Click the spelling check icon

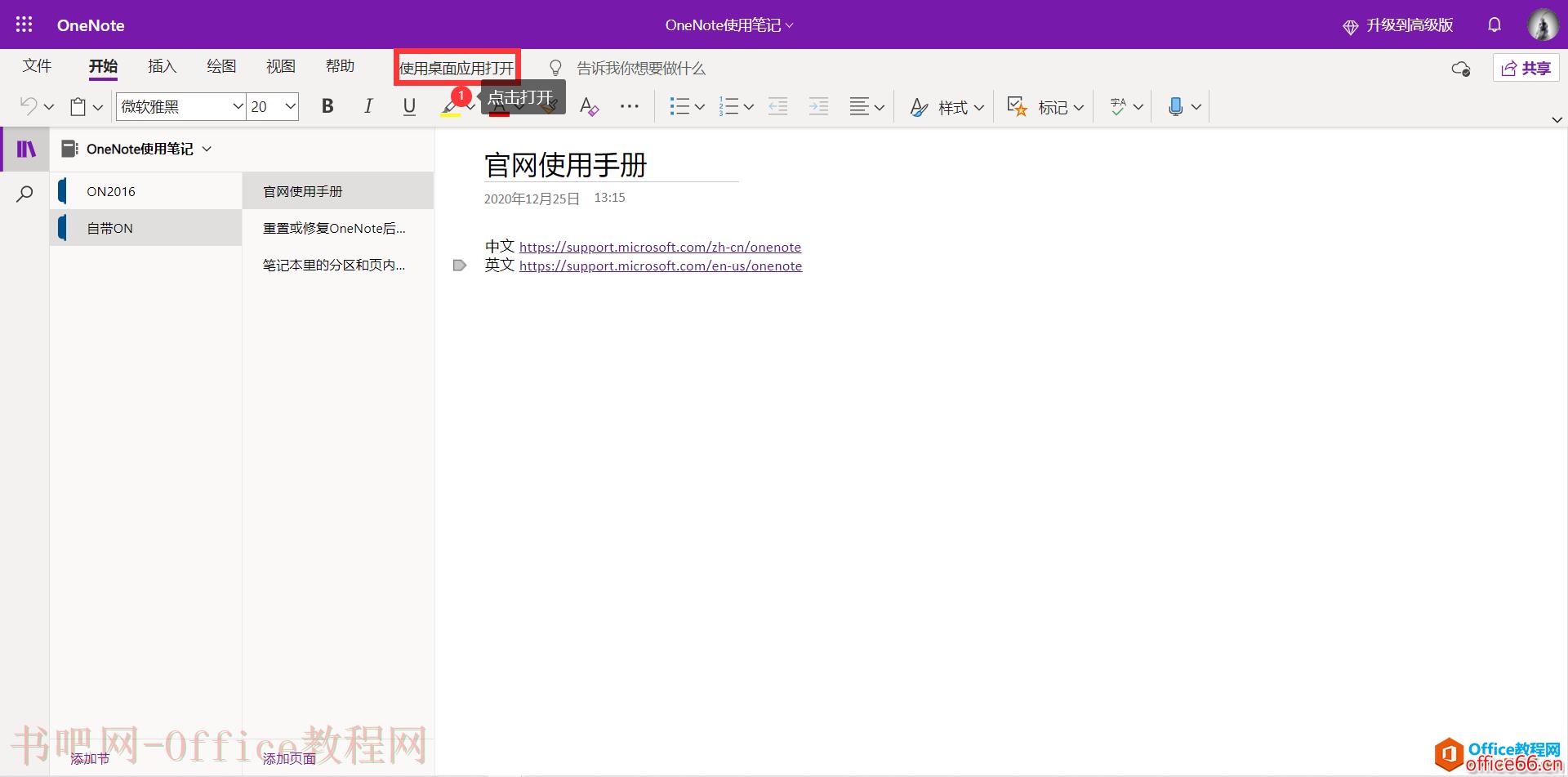tap(1118, 106)
